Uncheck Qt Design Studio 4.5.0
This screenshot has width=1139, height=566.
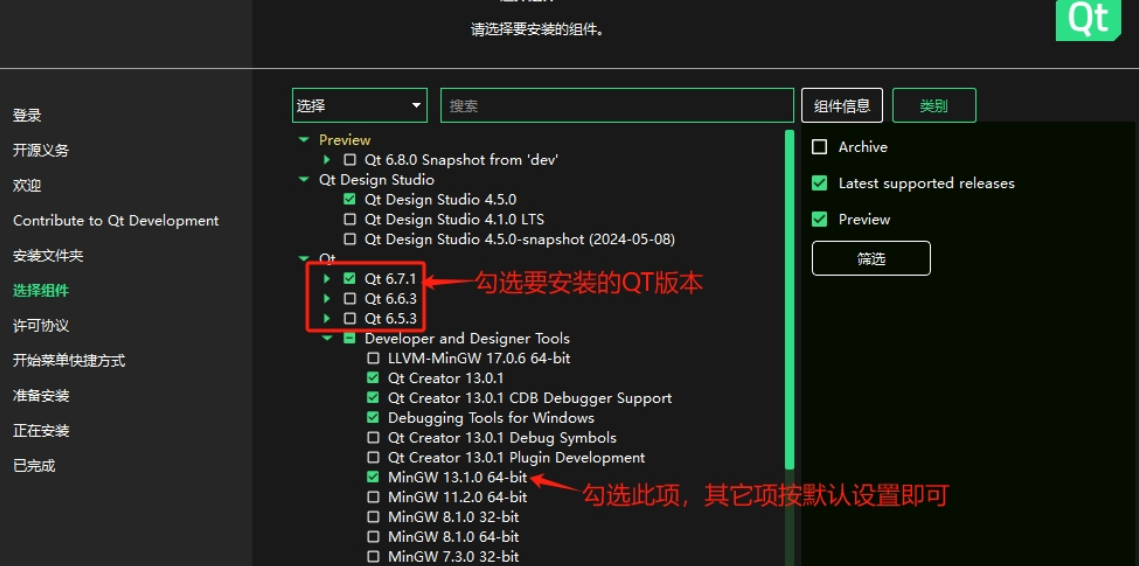pyautogui.click(x=350, y=199)
